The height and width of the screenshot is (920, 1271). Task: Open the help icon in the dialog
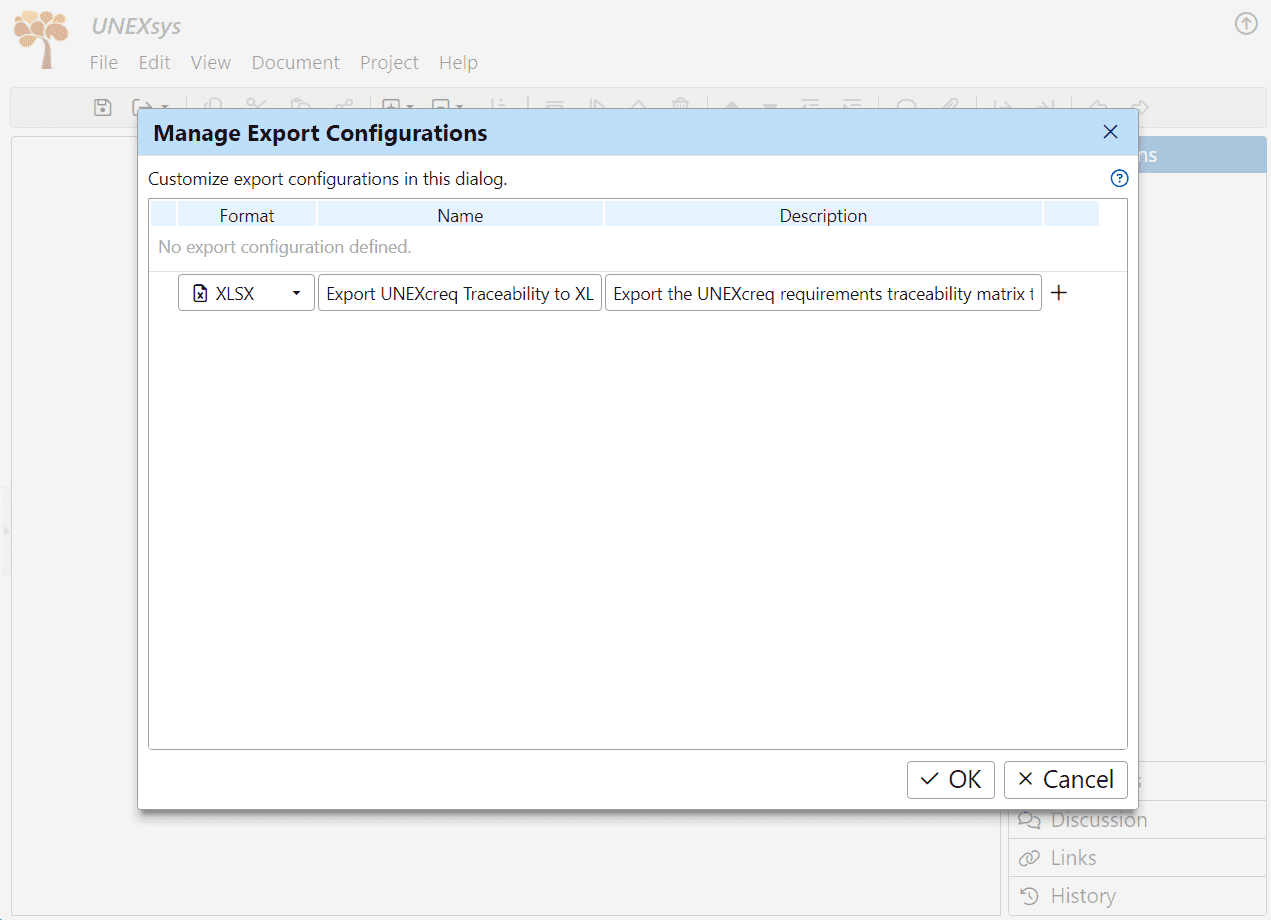click(x=1119, y=179)
